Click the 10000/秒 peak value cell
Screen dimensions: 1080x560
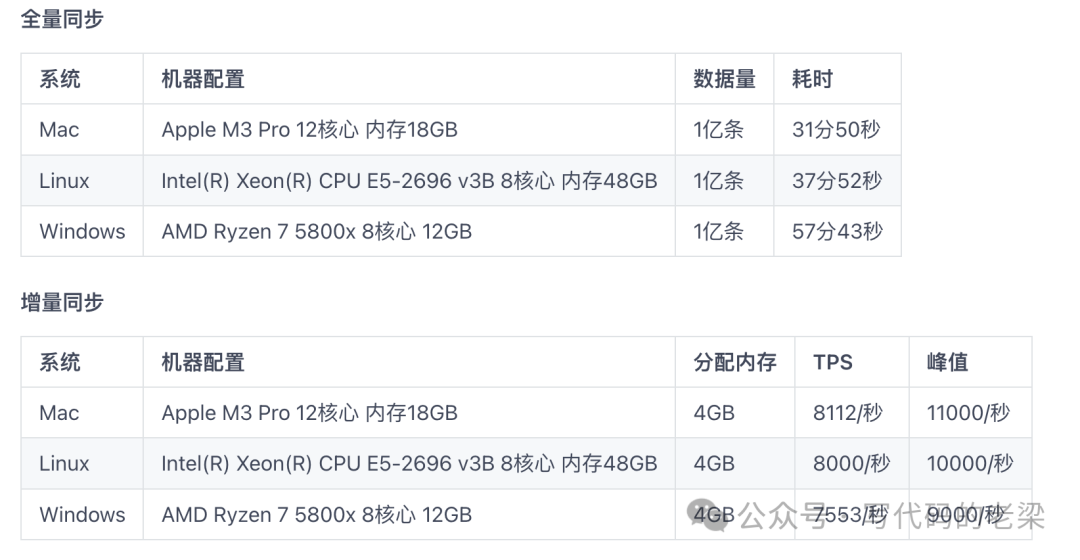pos(969,464)
